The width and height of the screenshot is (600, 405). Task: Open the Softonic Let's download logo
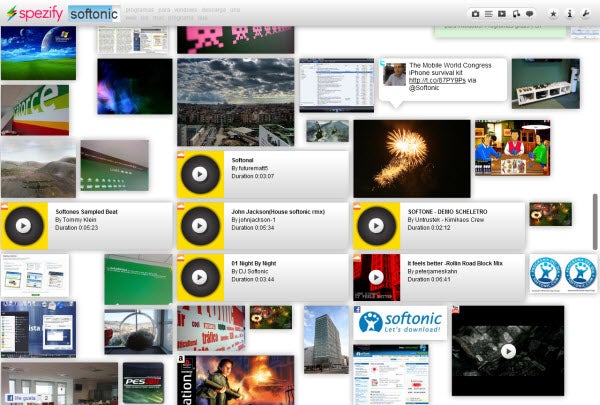coord(400,323)
